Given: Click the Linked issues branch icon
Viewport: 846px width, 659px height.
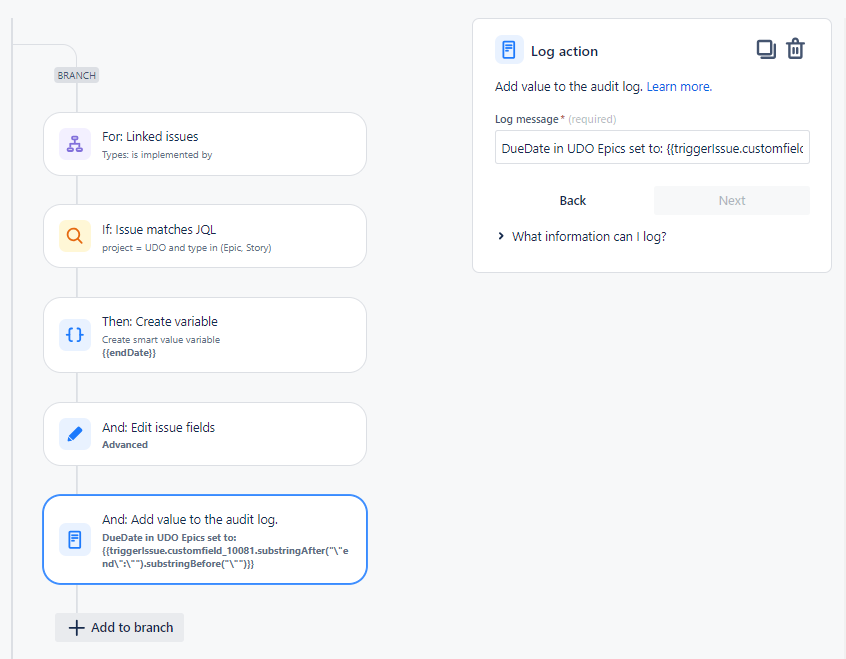Looking at the screenshot, I should click(75, 144).
